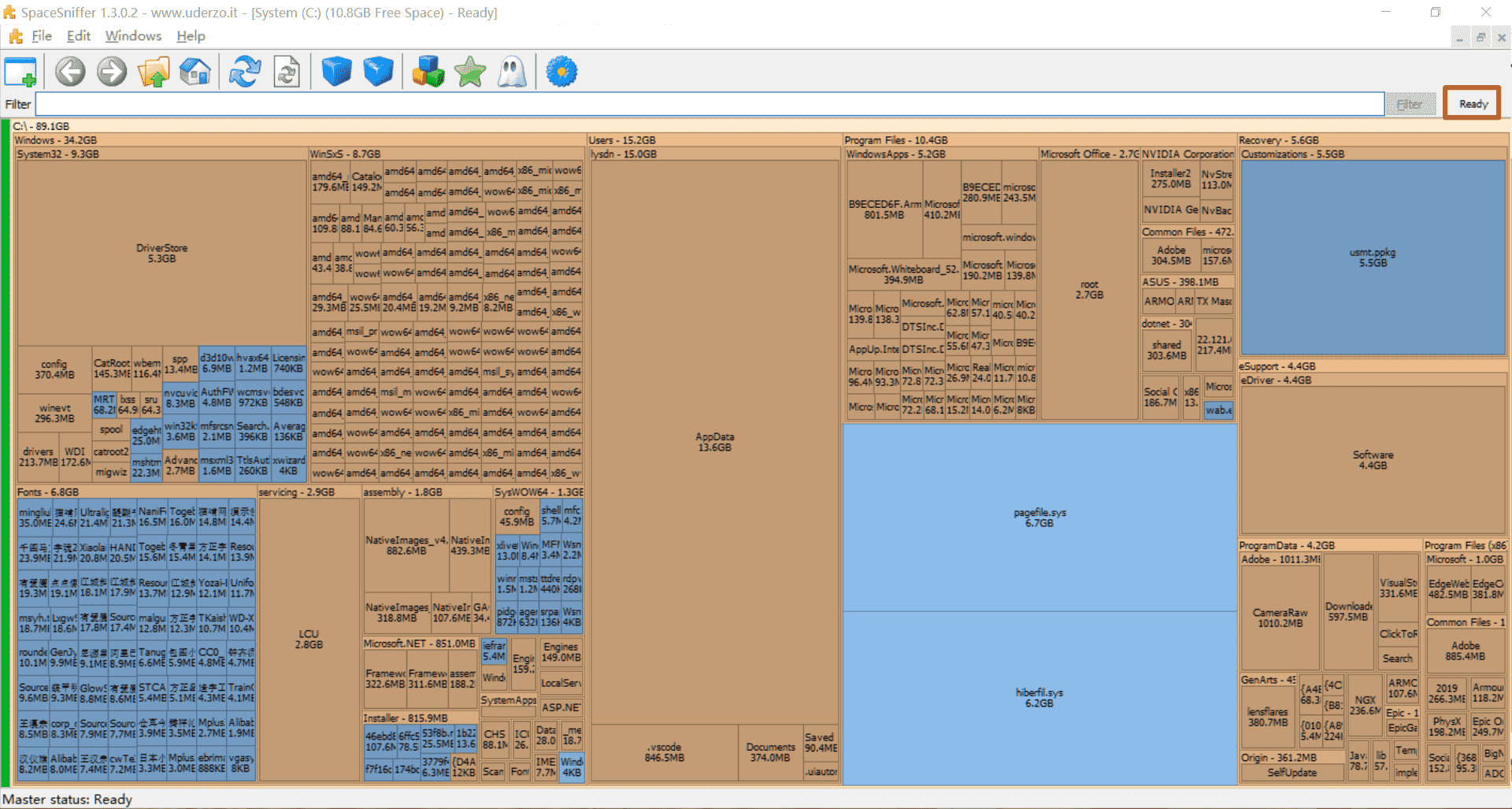Screen dimensions: 1512x809
Task: Open the File menu
Action: (42, 36)
